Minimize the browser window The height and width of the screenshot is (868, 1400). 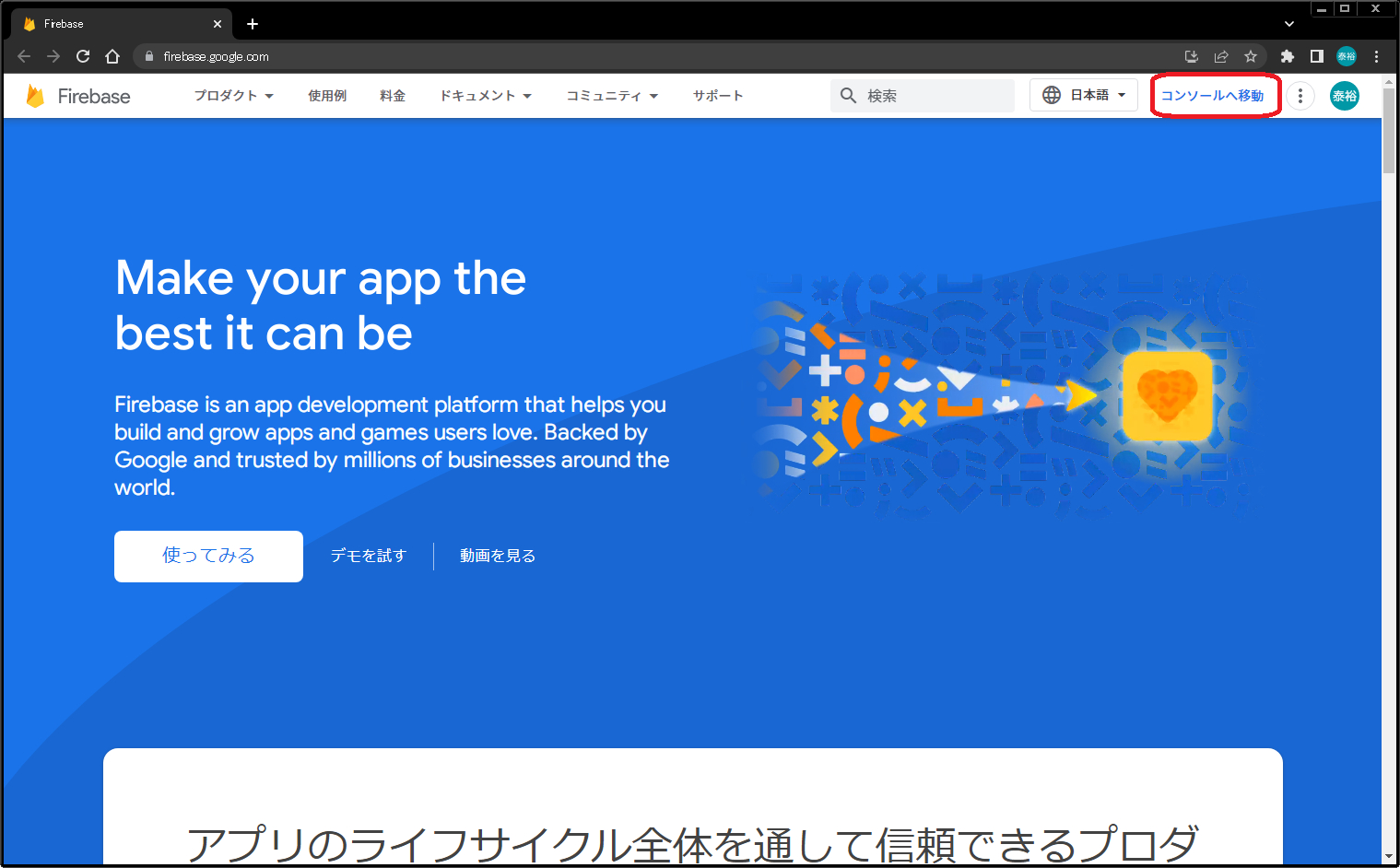pos(1322,8)
